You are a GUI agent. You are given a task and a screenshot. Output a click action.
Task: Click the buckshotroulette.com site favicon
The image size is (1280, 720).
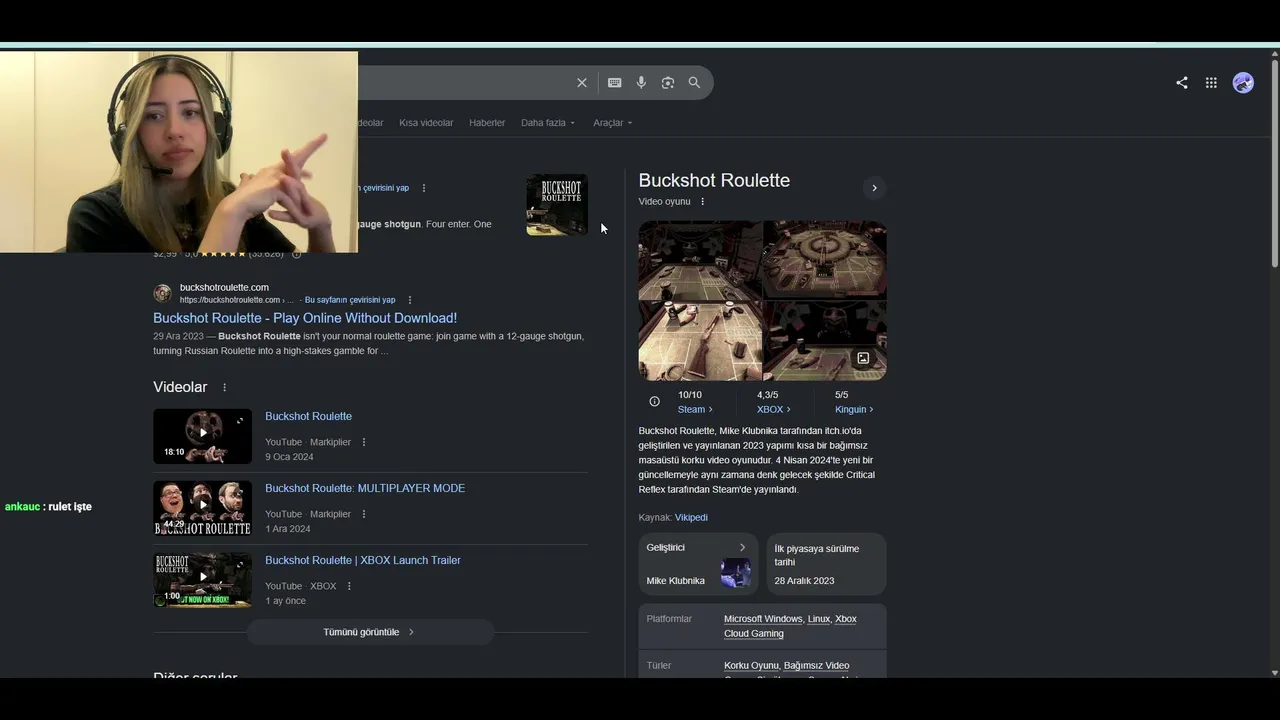(162, 293)
